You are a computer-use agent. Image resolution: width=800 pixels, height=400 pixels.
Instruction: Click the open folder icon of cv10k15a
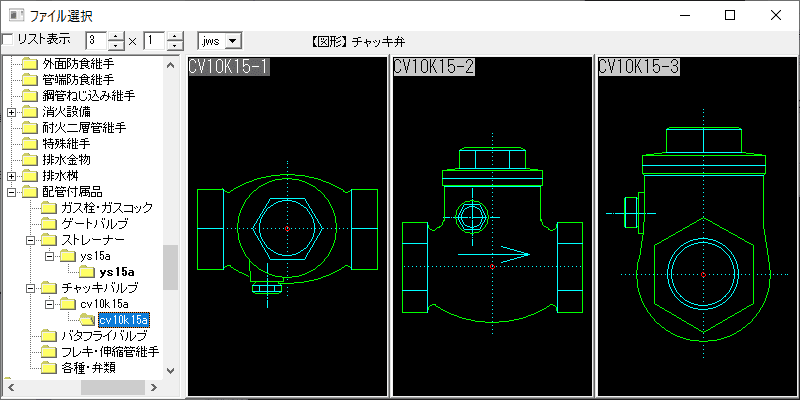coord(87,320)
